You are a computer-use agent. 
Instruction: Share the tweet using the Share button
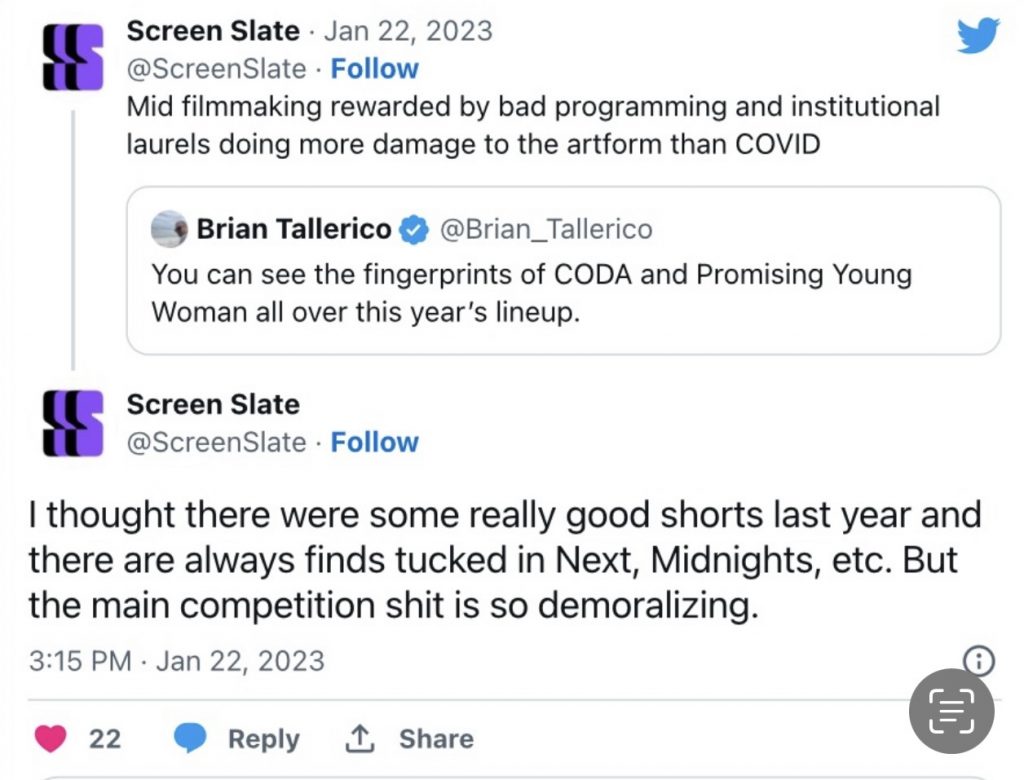[409, 739]
